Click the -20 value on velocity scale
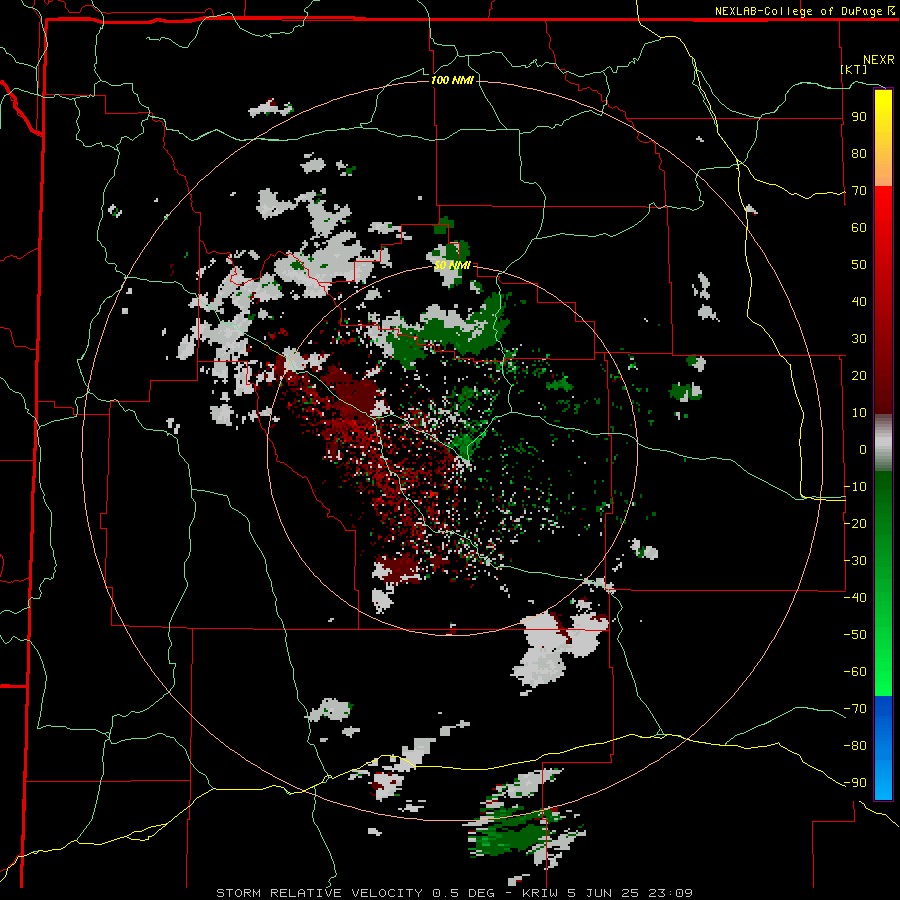 coord(855,524)
